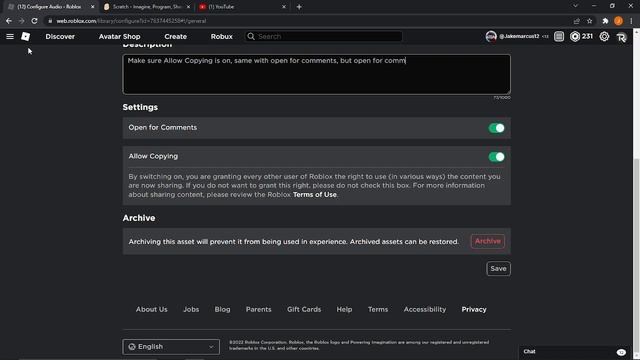Click the search magnifier icon

tap(251, 36)
